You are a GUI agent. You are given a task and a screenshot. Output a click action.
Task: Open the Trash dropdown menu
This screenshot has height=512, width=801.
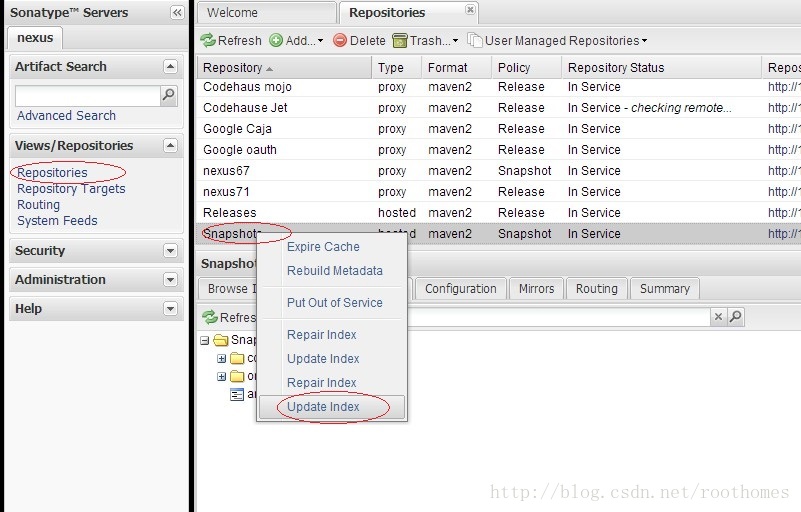426,40
